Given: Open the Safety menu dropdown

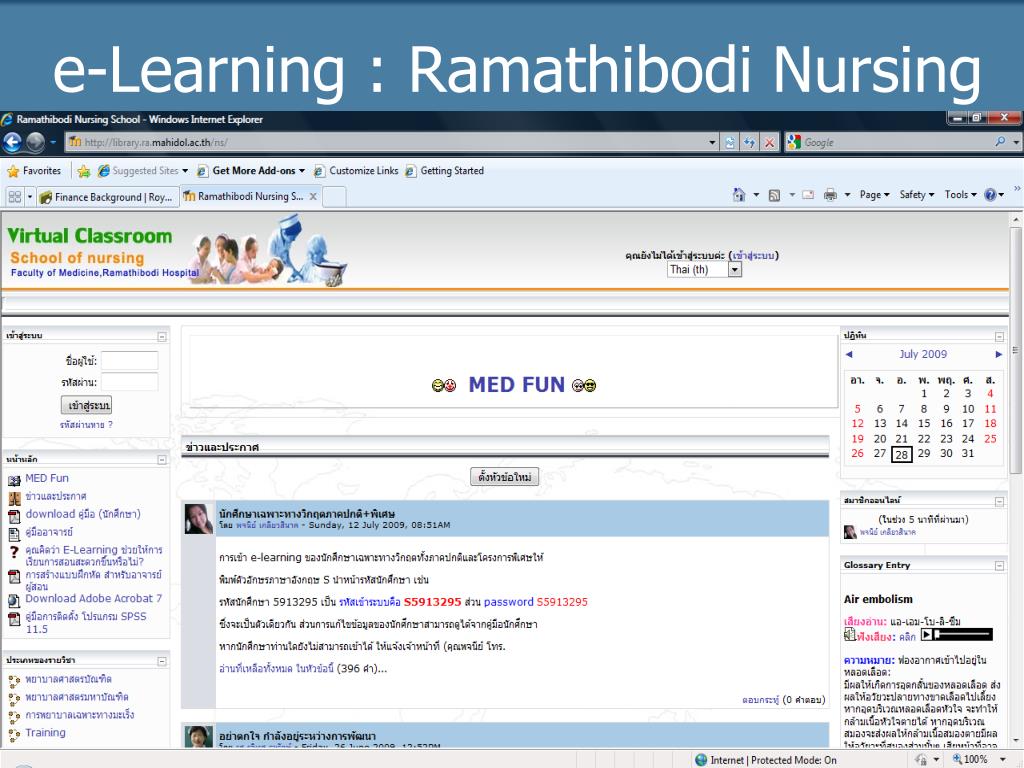Looking at the screenshot, I should coord(917,195).
